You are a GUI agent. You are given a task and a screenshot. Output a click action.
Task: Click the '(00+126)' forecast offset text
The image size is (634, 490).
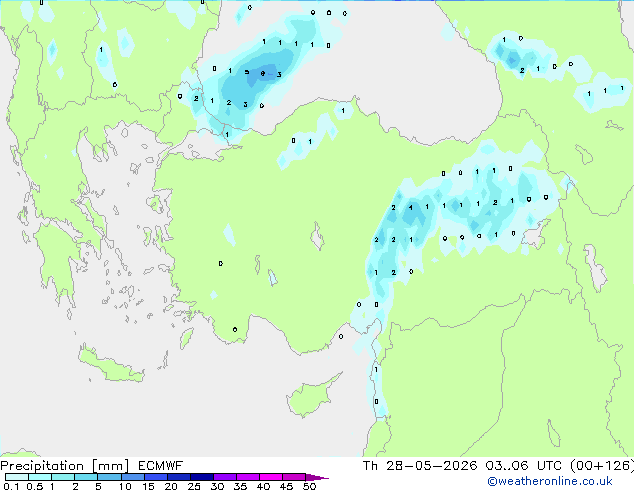602,466
